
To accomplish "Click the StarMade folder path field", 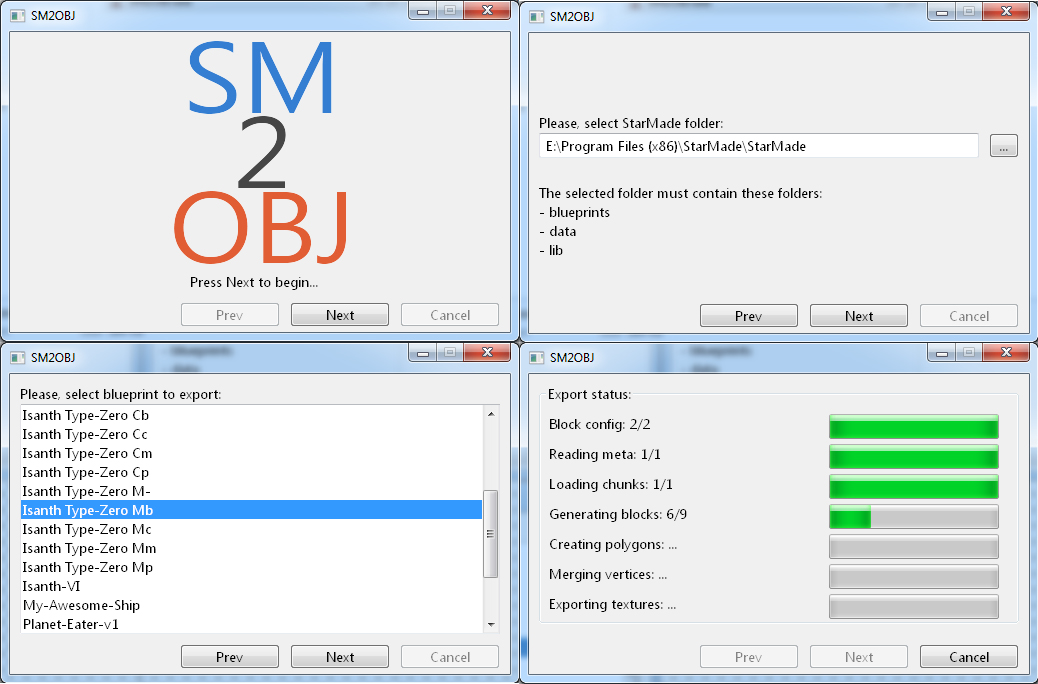I will [759, 146].
